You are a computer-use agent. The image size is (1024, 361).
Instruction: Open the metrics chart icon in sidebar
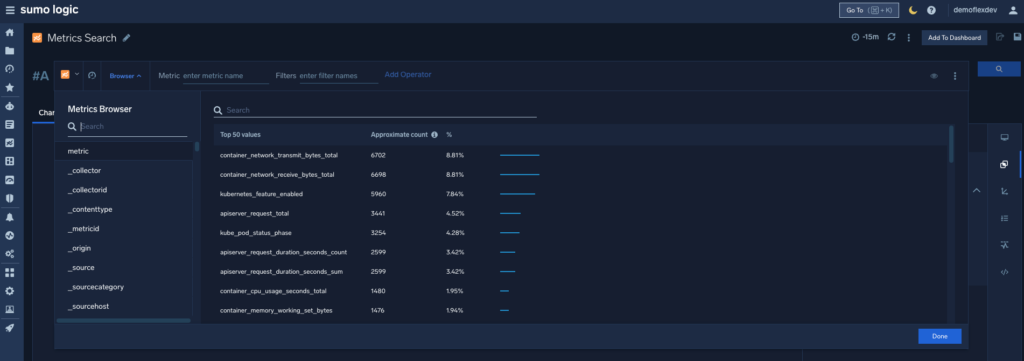coord(10,142)
